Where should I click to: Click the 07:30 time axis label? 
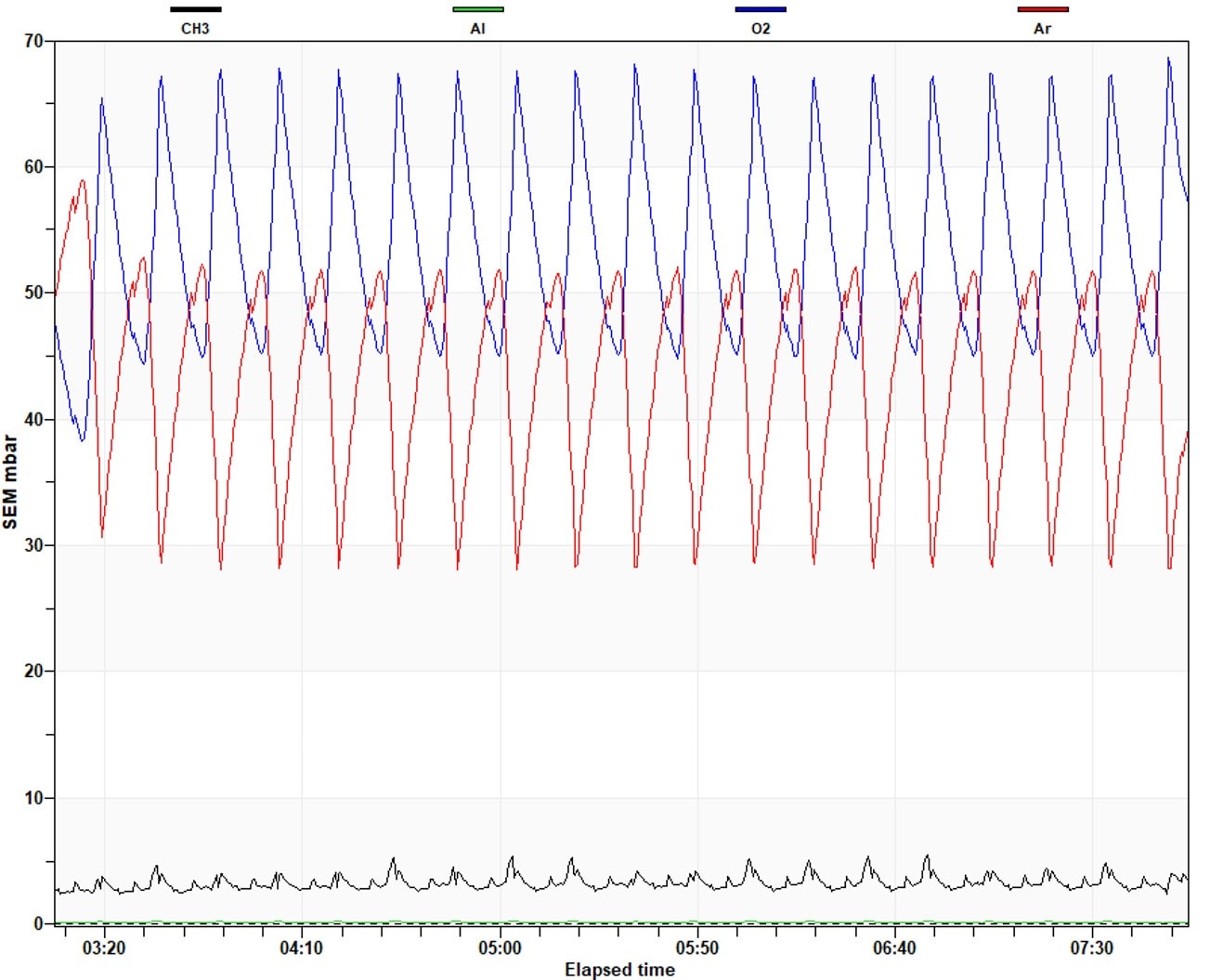click(x=1091, y=948)
